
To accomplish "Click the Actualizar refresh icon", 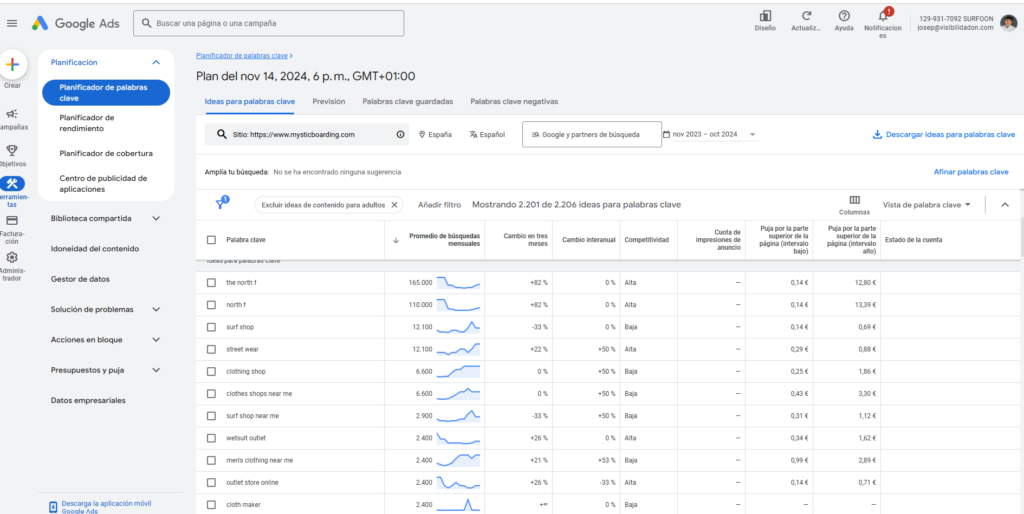I will (x=805, y=16).
